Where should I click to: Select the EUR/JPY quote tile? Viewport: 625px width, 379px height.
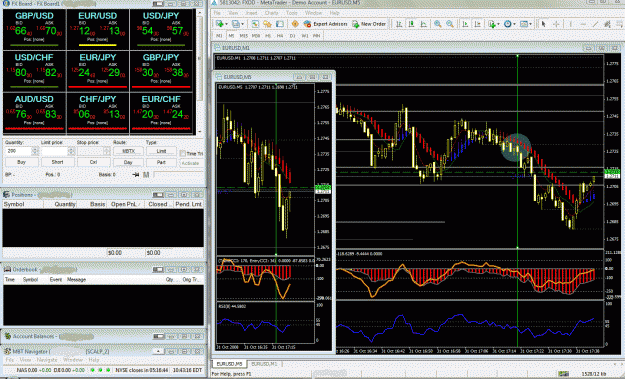[x=98, y=71]
